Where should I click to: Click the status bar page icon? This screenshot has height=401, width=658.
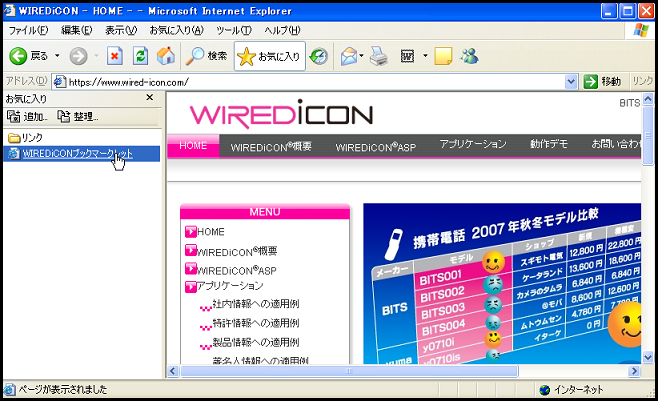tap(10, 390)
